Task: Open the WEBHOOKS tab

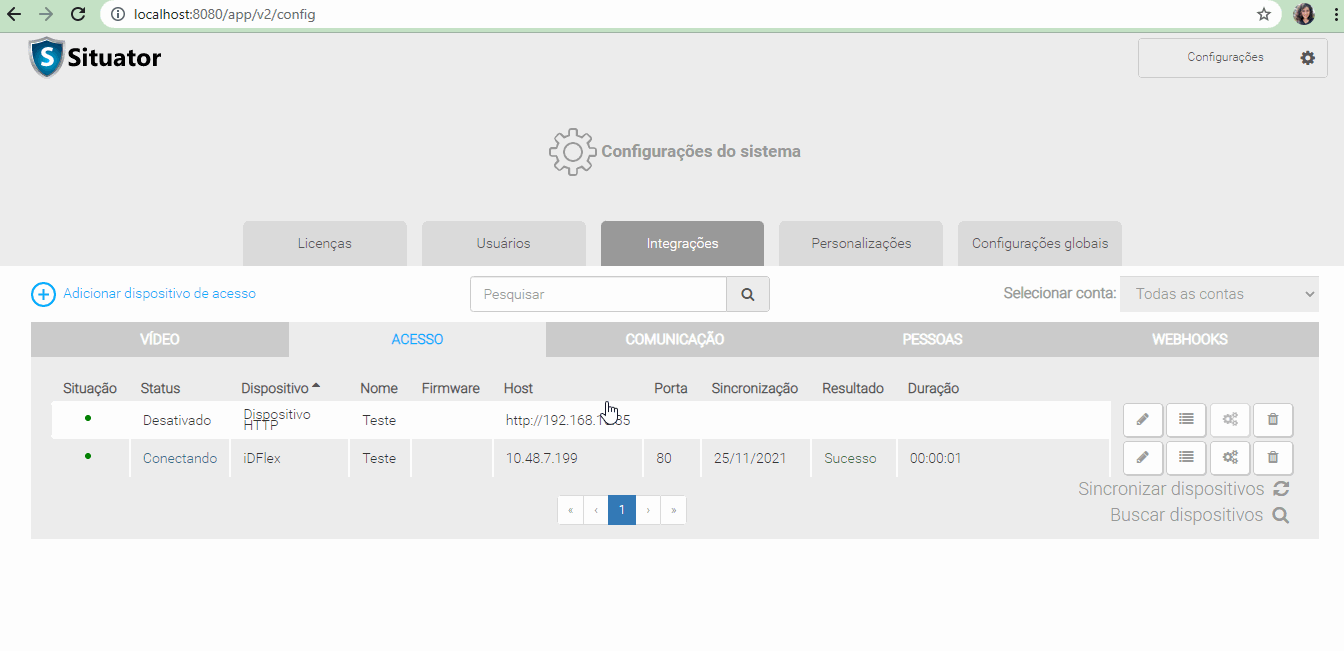Action: (x=1189, y=340)
